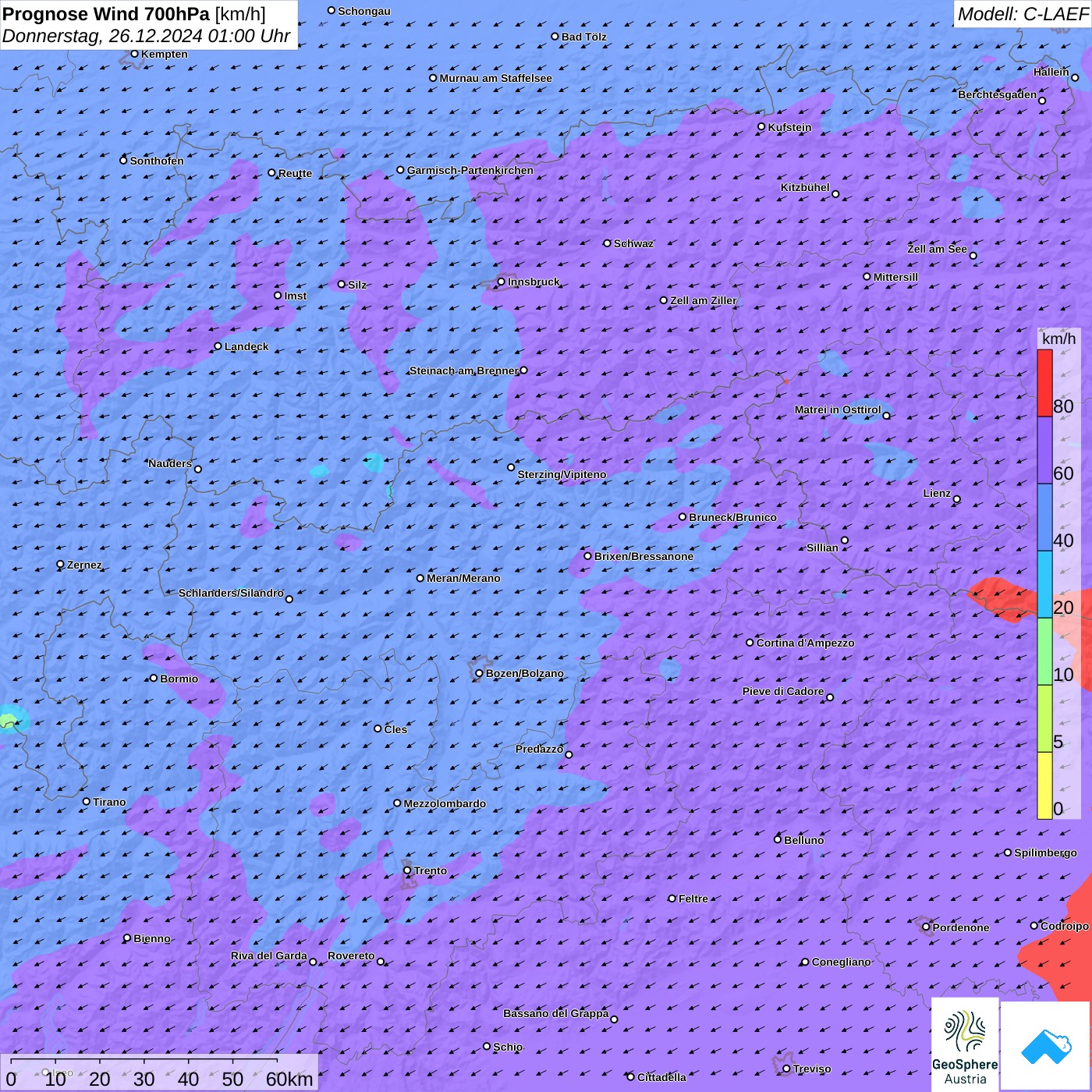The image size is (1092, 1092).
Task: Click the Lienz city marker
Action: pyautogui.click(x=957, y=499)
